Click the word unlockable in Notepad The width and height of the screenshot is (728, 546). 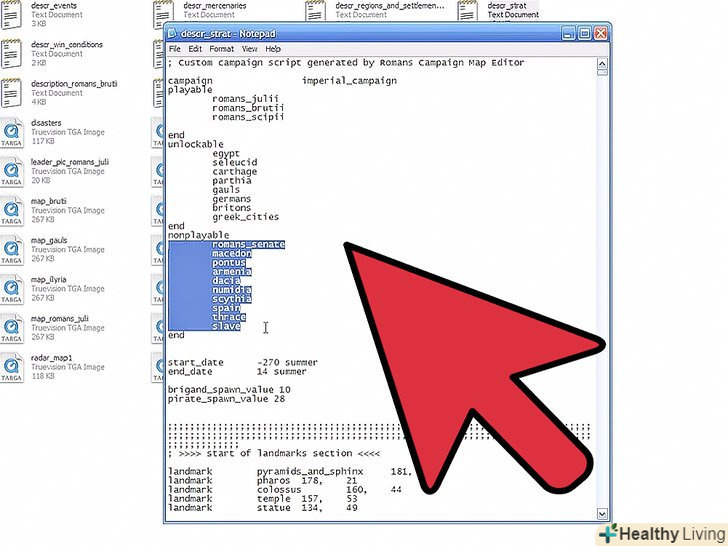coord(195,144)
